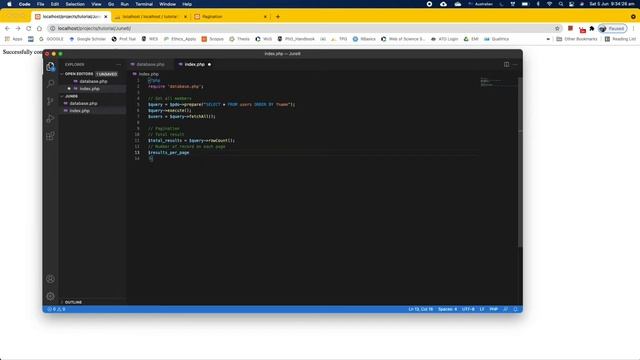This screenshot has width=640, height=360.
Task: Open index.php in JUNE6 folder
Action: tap(79, 111)
